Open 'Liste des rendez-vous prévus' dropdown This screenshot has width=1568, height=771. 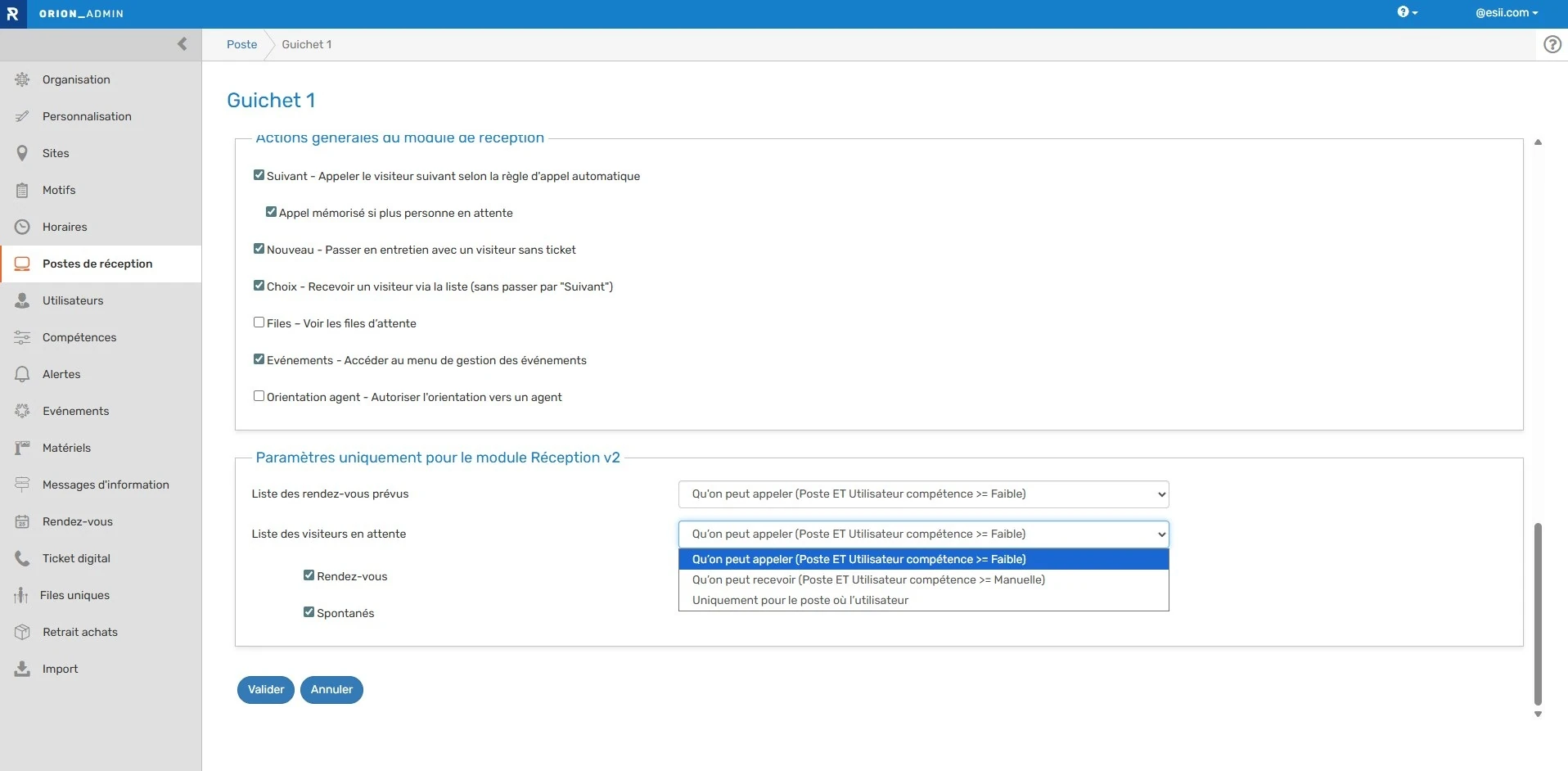[922, 494]
